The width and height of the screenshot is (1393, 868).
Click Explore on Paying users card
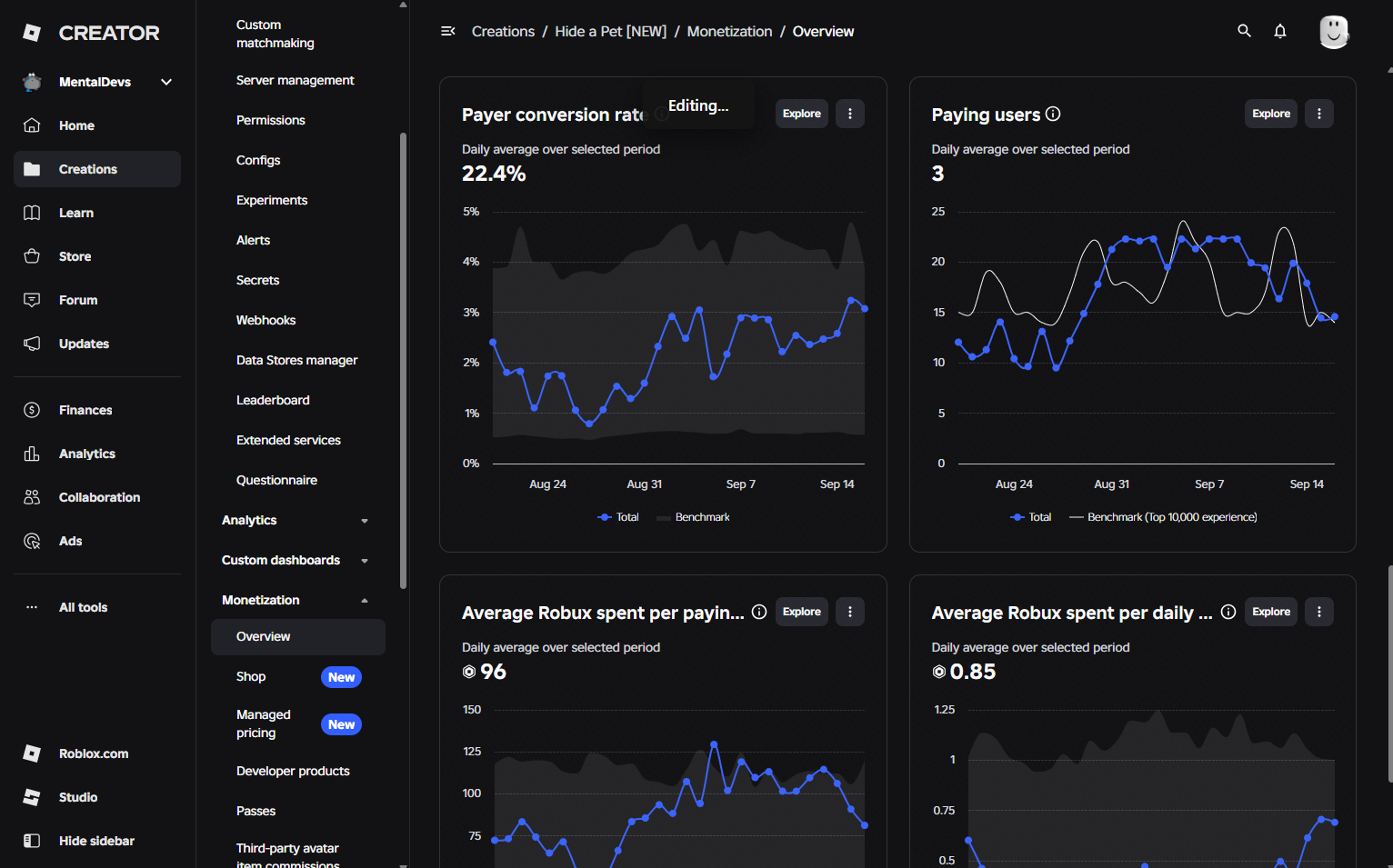[x=1271, y=114]
